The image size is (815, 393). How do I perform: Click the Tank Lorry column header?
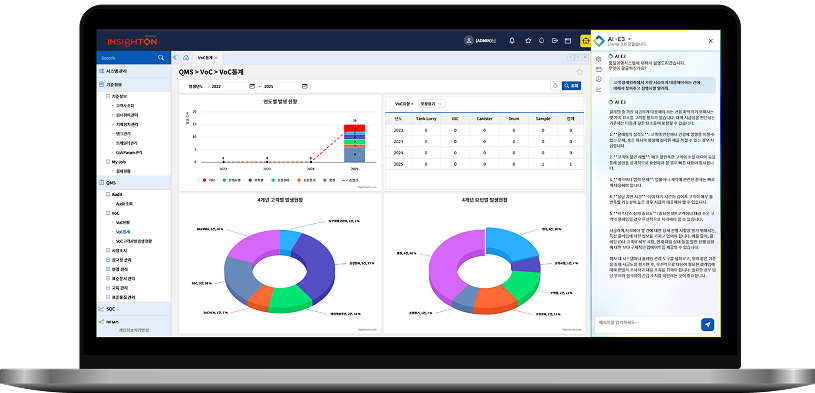pyautogui.click(x=426, y=119)
